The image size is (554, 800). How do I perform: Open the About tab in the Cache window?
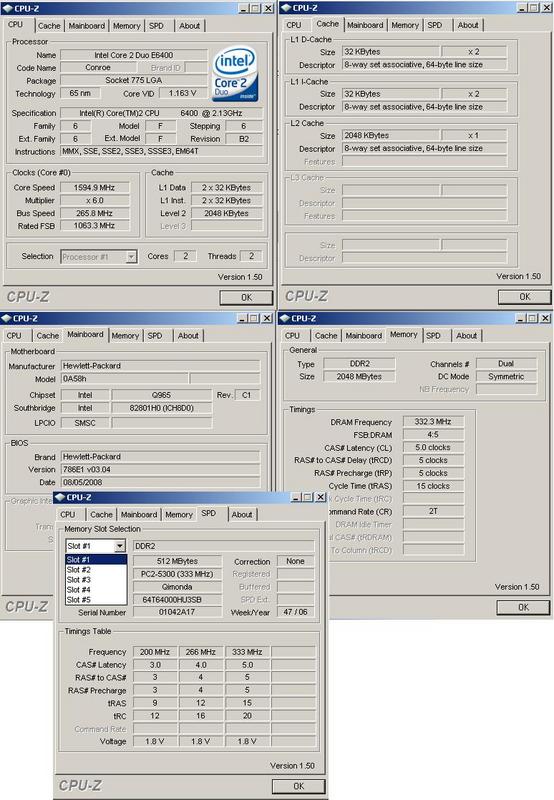(468, 25)
